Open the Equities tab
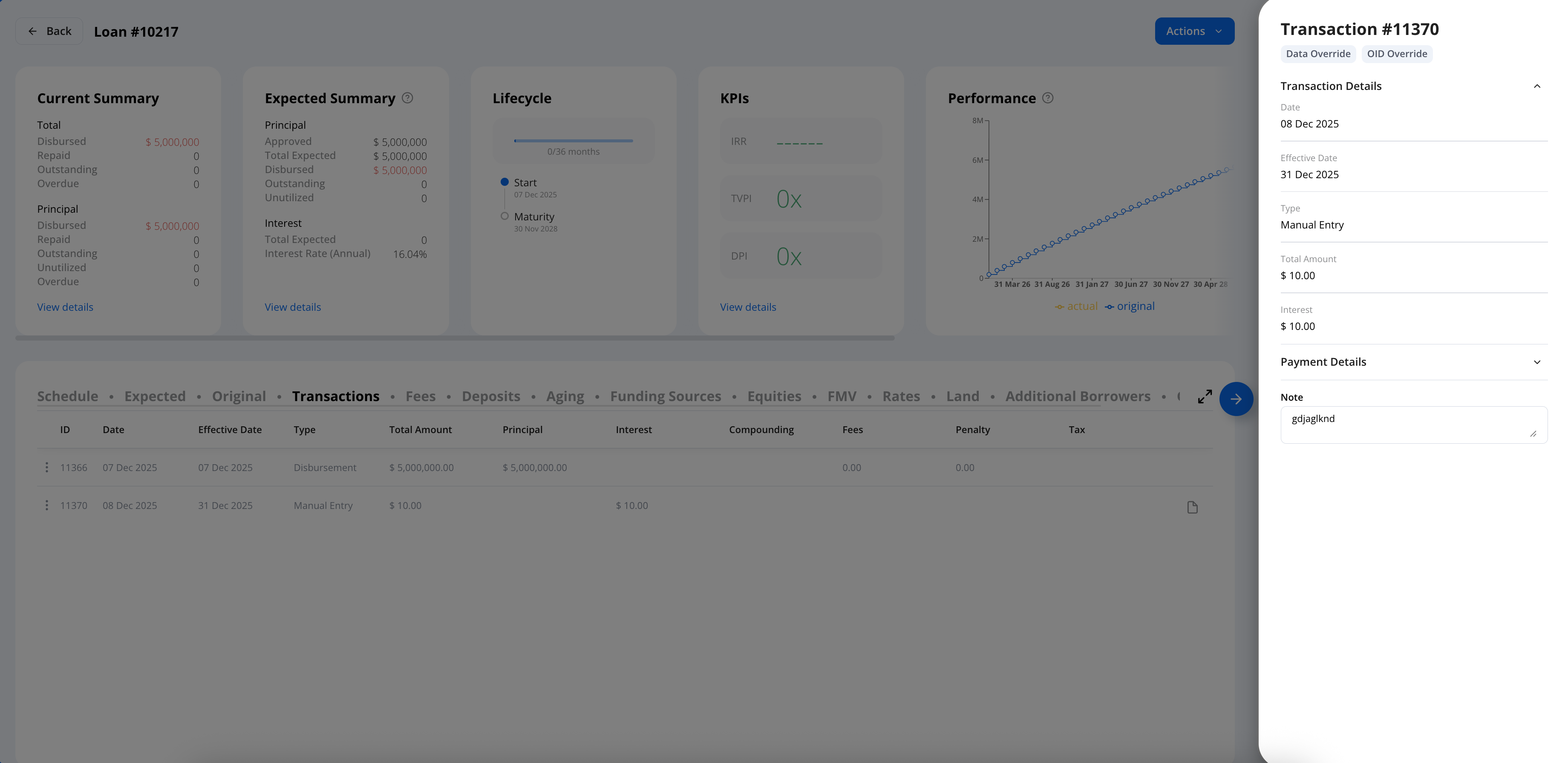The width and height of the screenshot is (1568, 763). [x=774, y=396]
